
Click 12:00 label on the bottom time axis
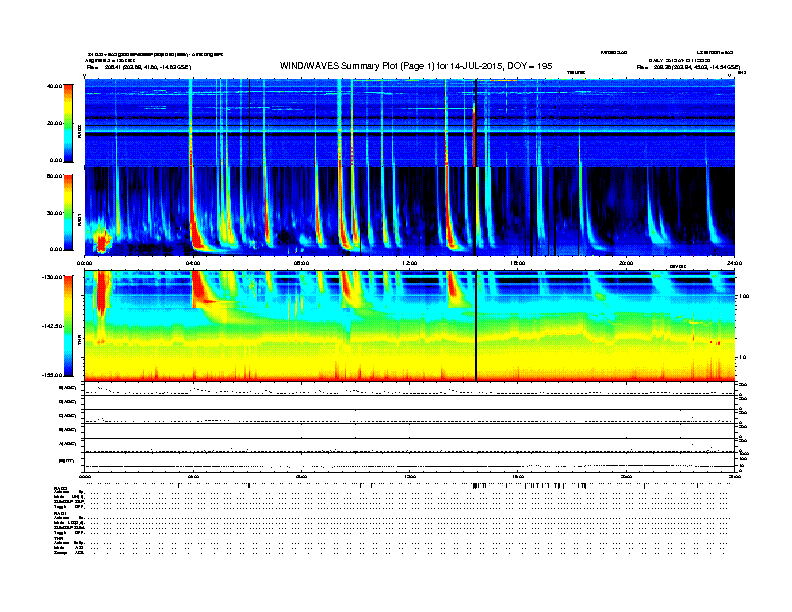pyautogui.click(x=409, y=476)
